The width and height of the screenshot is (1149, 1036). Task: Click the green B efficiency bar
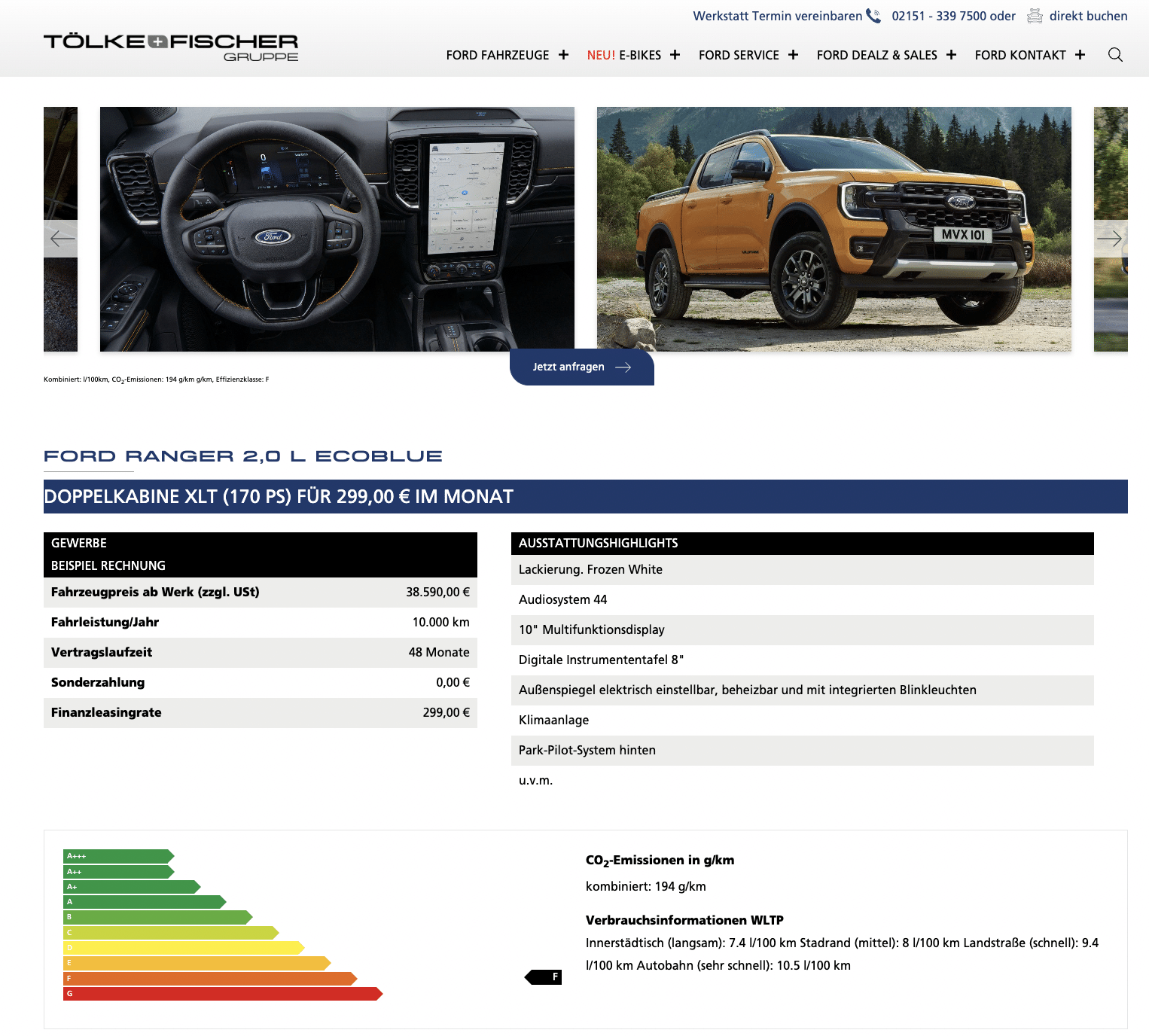tap(158, 917)
